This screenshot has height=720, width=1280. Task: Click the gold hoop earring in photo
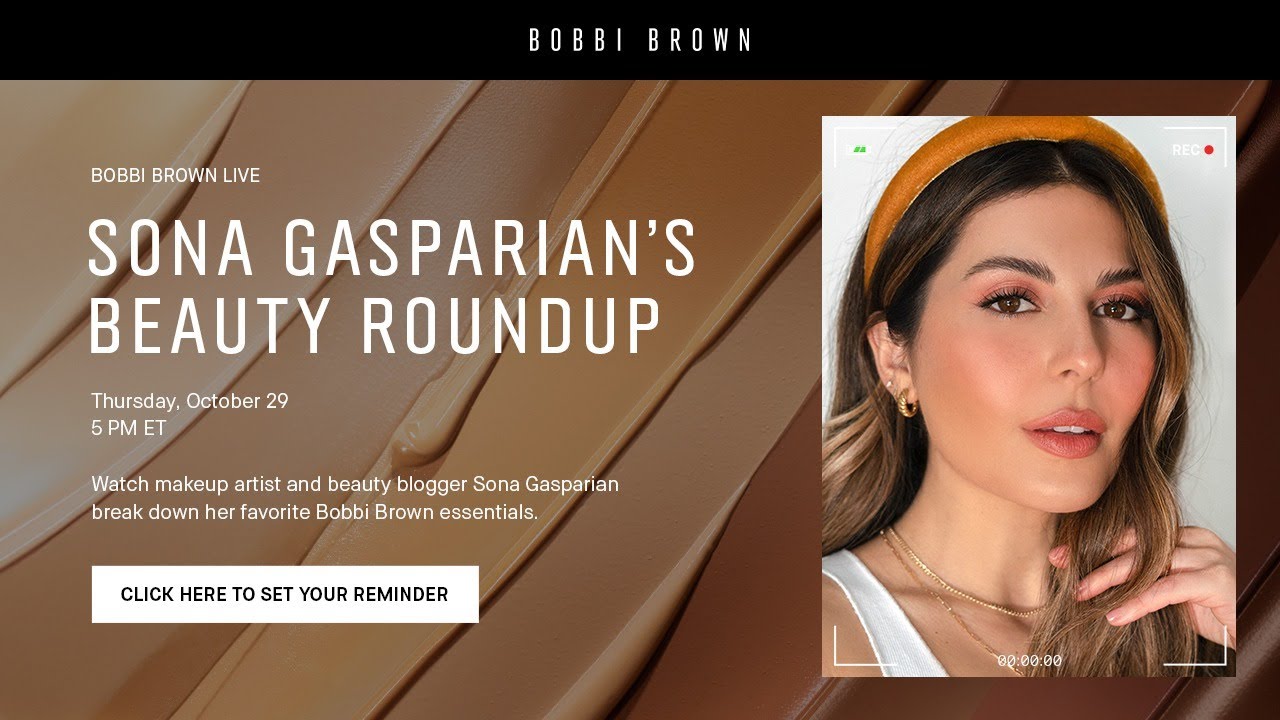906,401
